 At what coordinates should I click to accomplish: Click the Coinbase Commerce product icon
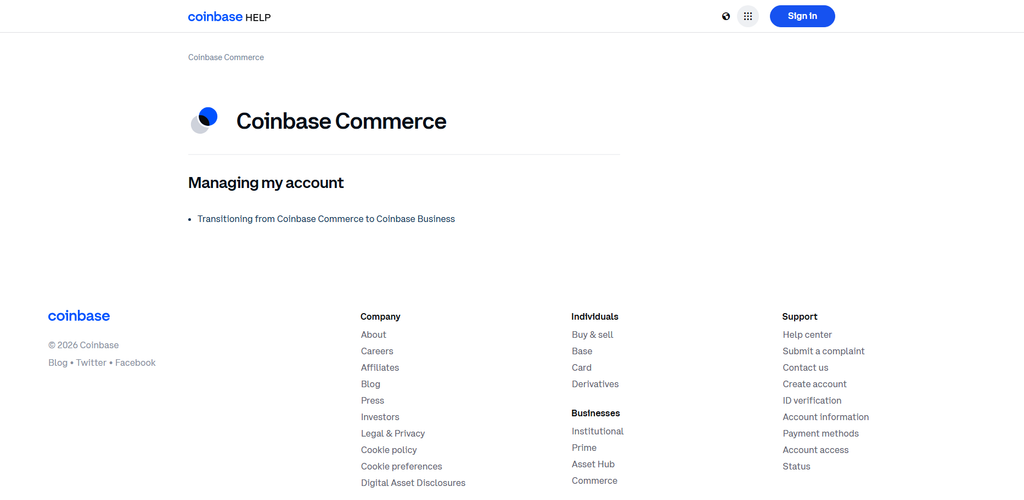(x=204, y=121)
